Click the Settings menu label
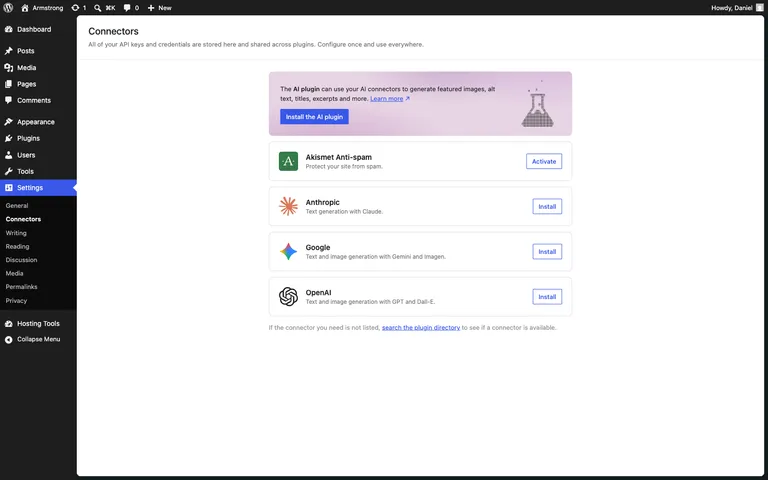This screenshot has height=480, width=768. (x=30, y=188)
